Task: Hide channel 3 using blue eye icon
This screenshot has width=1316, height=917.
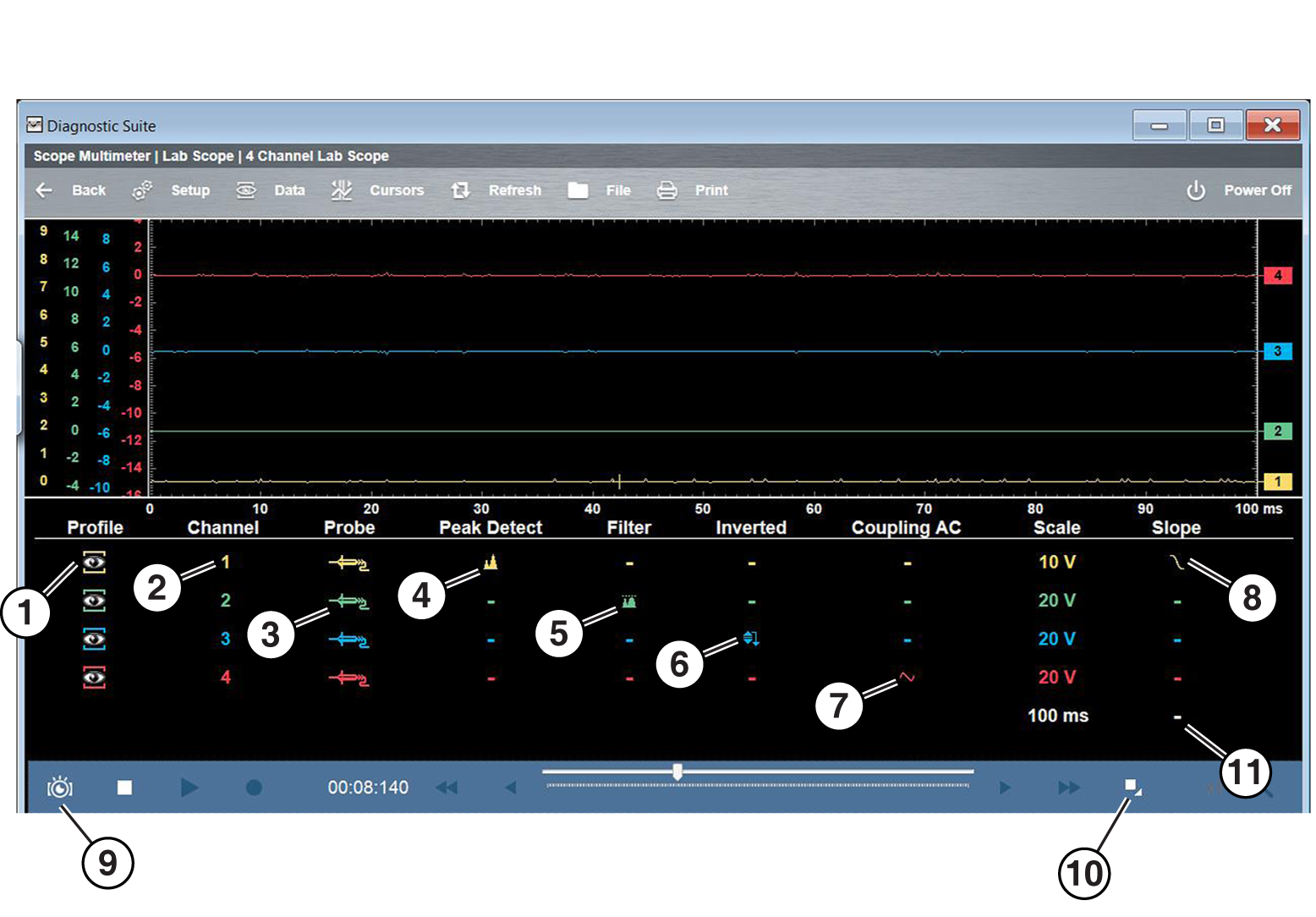Action: point(94,639)
